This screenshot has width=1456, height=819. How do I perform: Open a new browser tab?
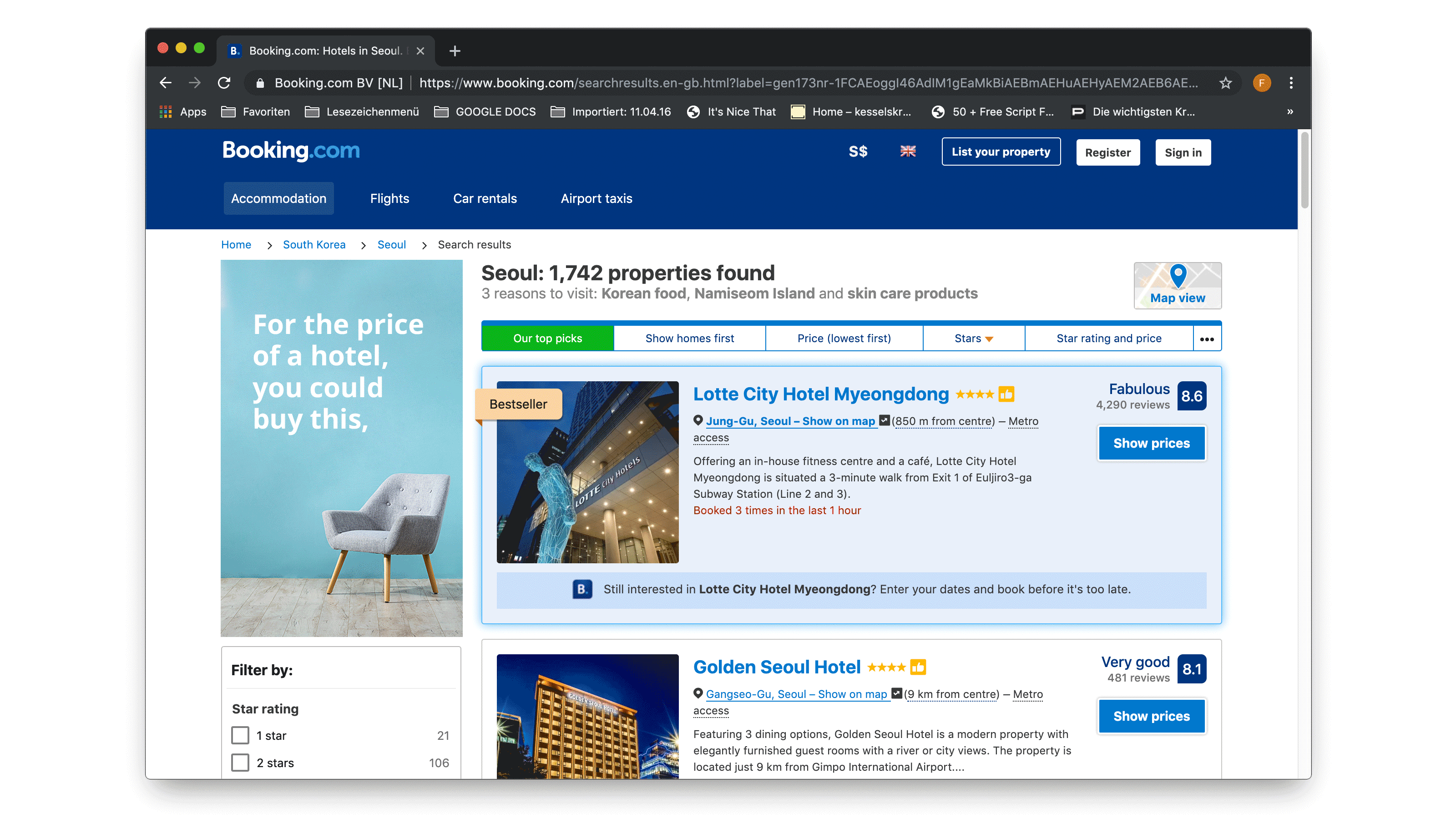455,51
